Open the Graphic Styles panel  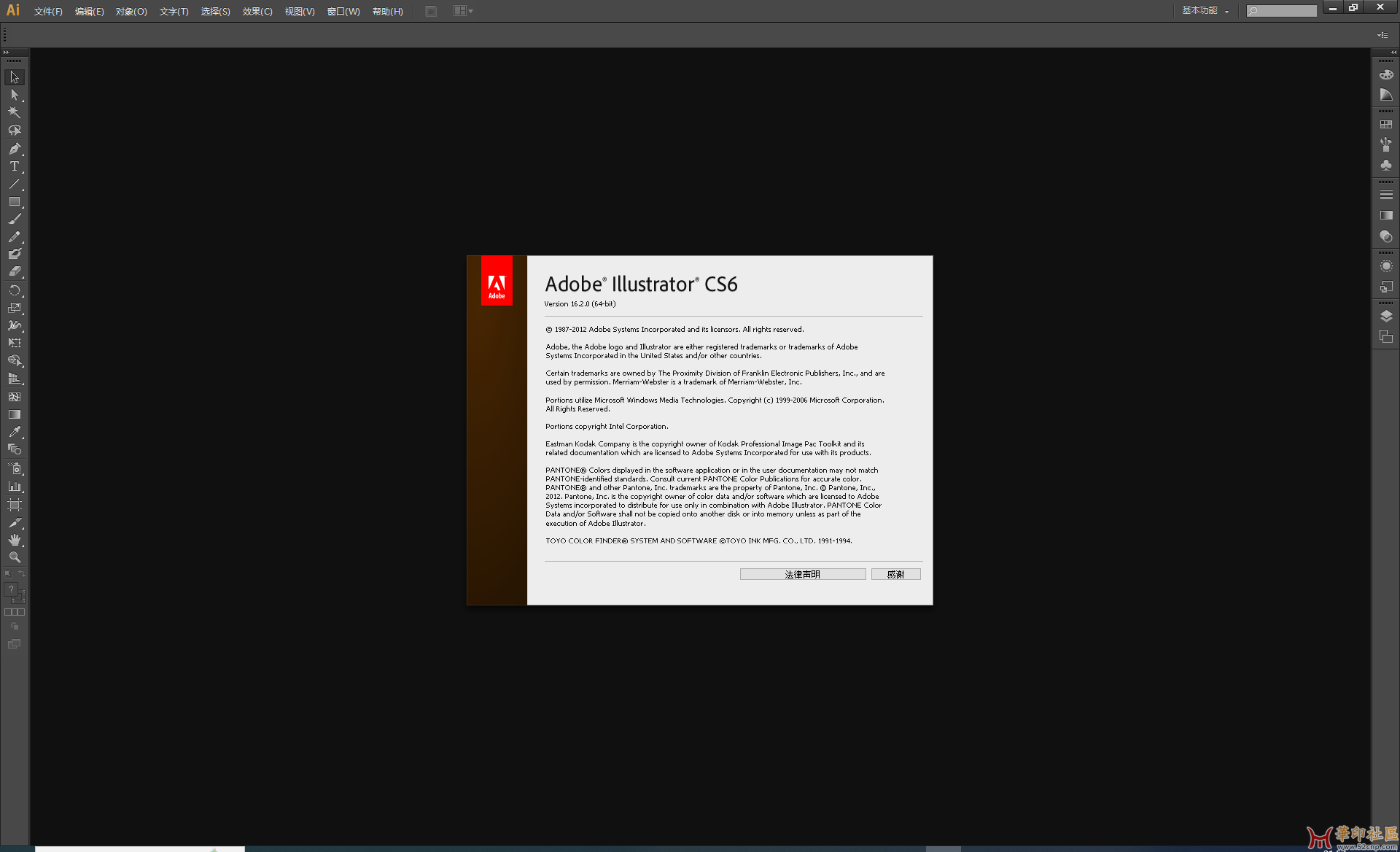(1386, 287)
